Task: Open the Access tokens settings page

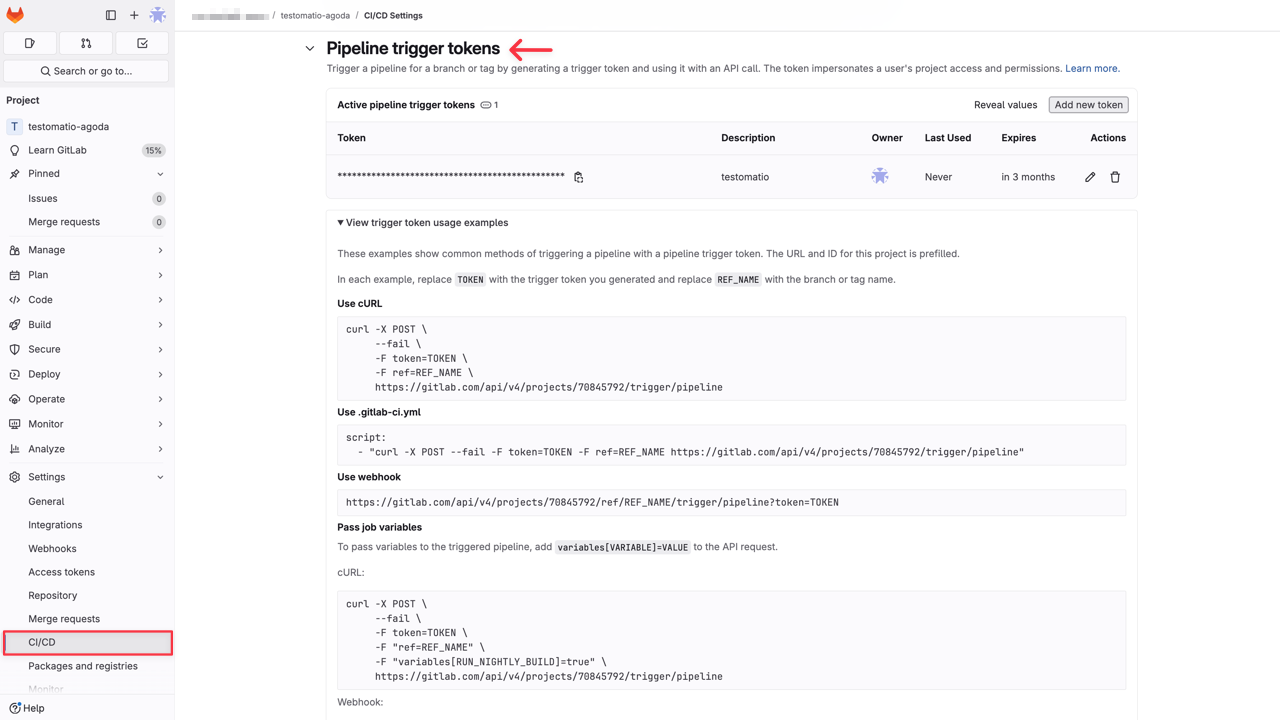Action: (59, 571)
